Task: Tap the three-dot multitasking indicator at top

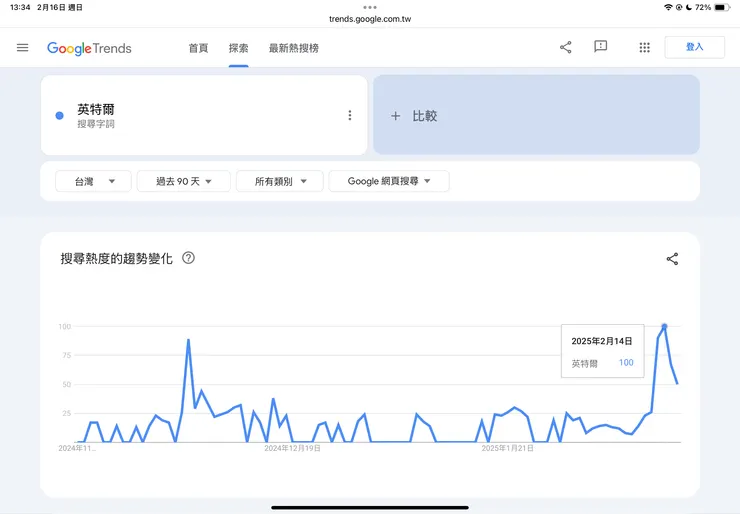Action: [370, 7]
